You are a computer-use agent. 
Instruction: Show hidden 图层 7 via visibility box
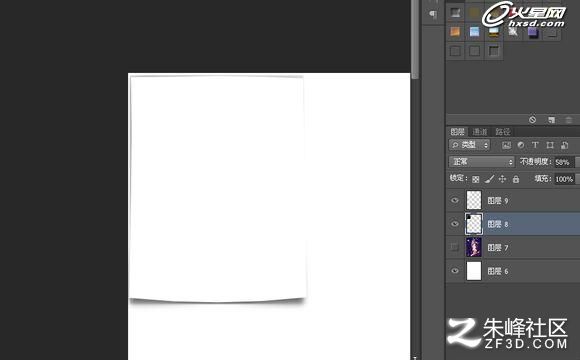coord(455,248)
